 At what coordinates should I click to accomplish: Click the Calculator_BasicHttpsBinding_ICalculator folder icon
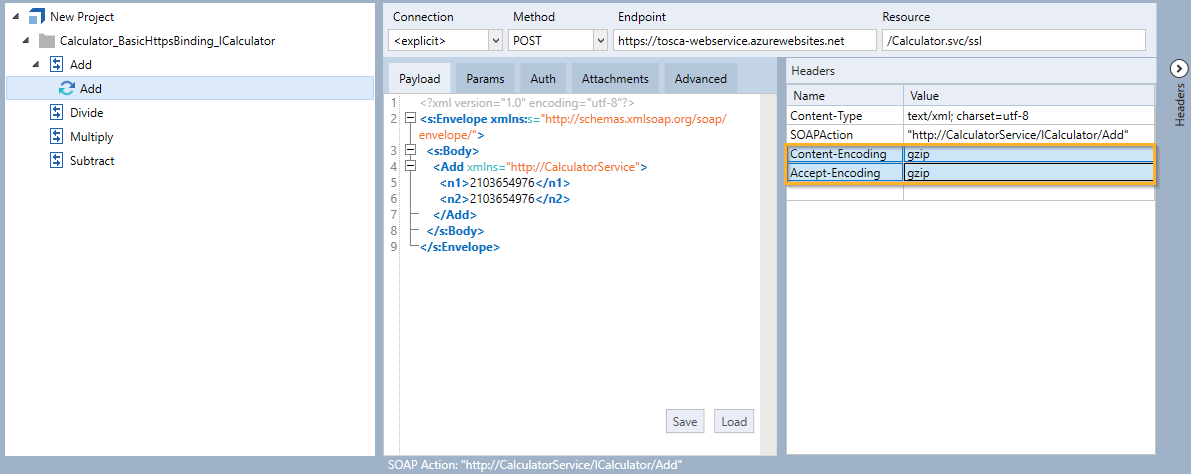coord(46,41)
